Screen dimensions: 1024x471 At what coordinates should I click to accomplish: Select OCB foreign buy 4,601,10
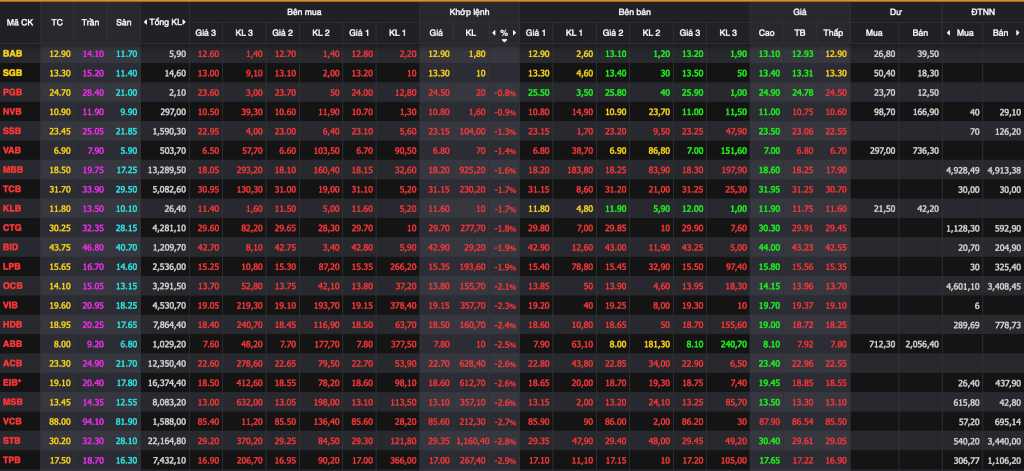point(963,286)
